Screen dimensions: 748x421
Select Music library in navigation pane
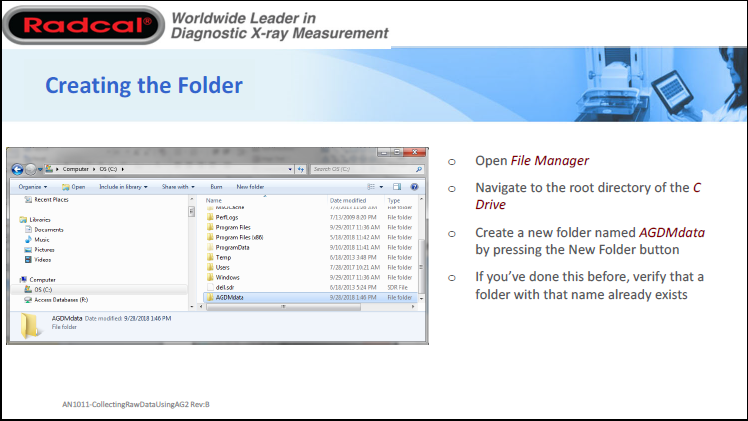click(x=37, y=240)
